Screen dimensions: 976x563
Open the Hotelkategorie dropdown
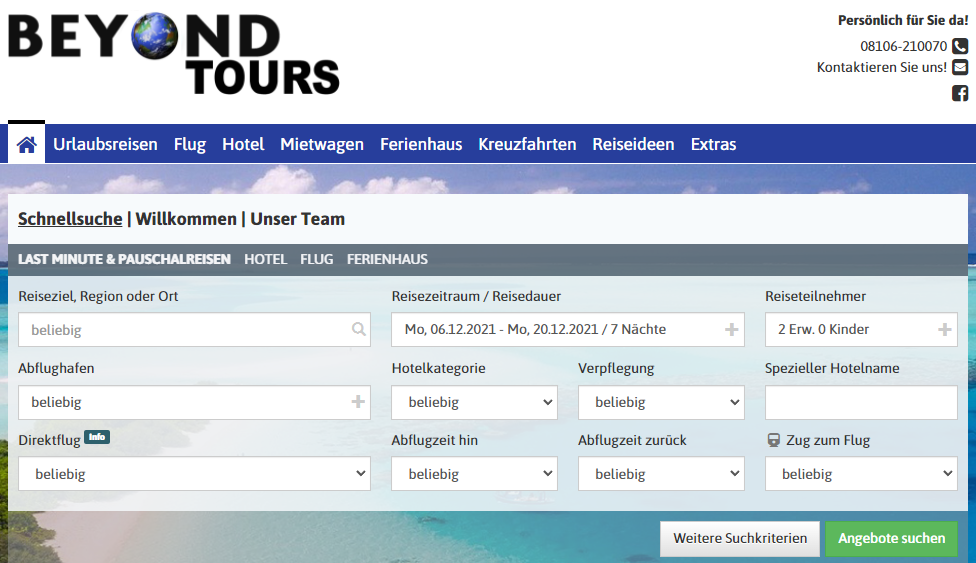[474, 402]
